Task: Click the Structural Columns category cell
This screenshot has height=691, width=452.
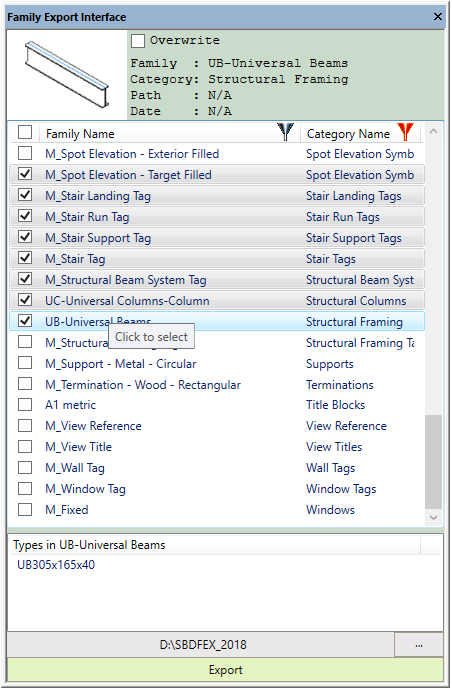Action: pos(356,301)
